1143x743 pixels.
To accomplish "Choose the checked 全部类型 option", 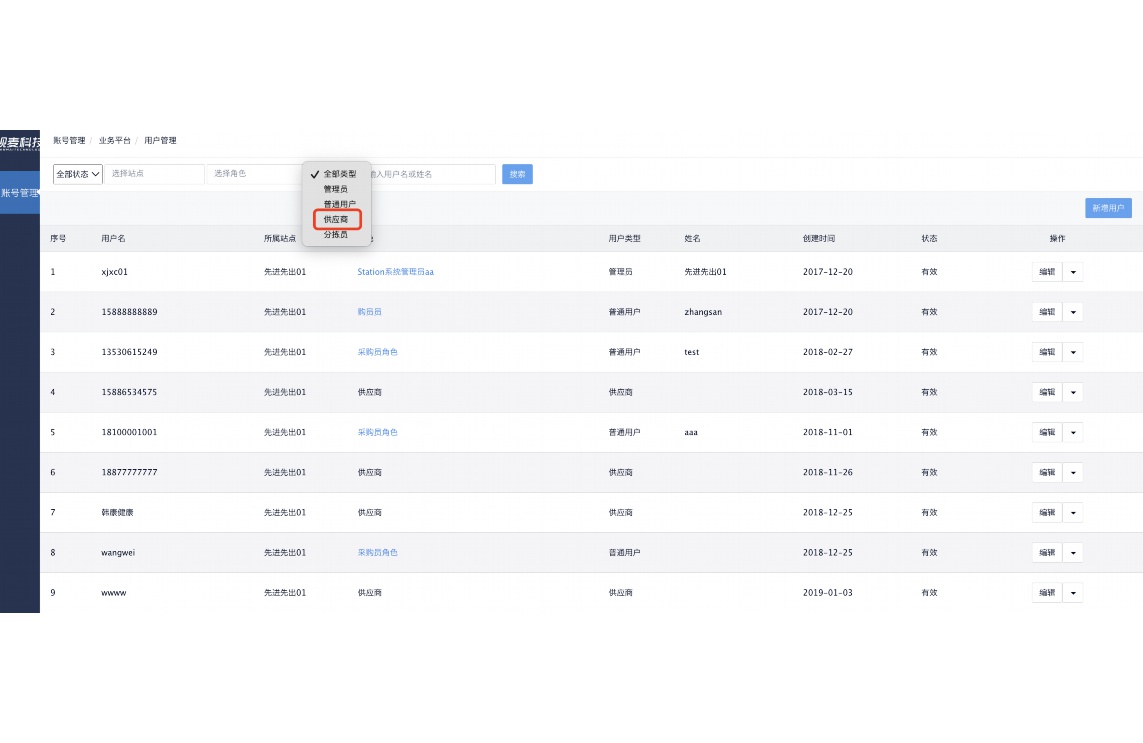I will [339, 174].
